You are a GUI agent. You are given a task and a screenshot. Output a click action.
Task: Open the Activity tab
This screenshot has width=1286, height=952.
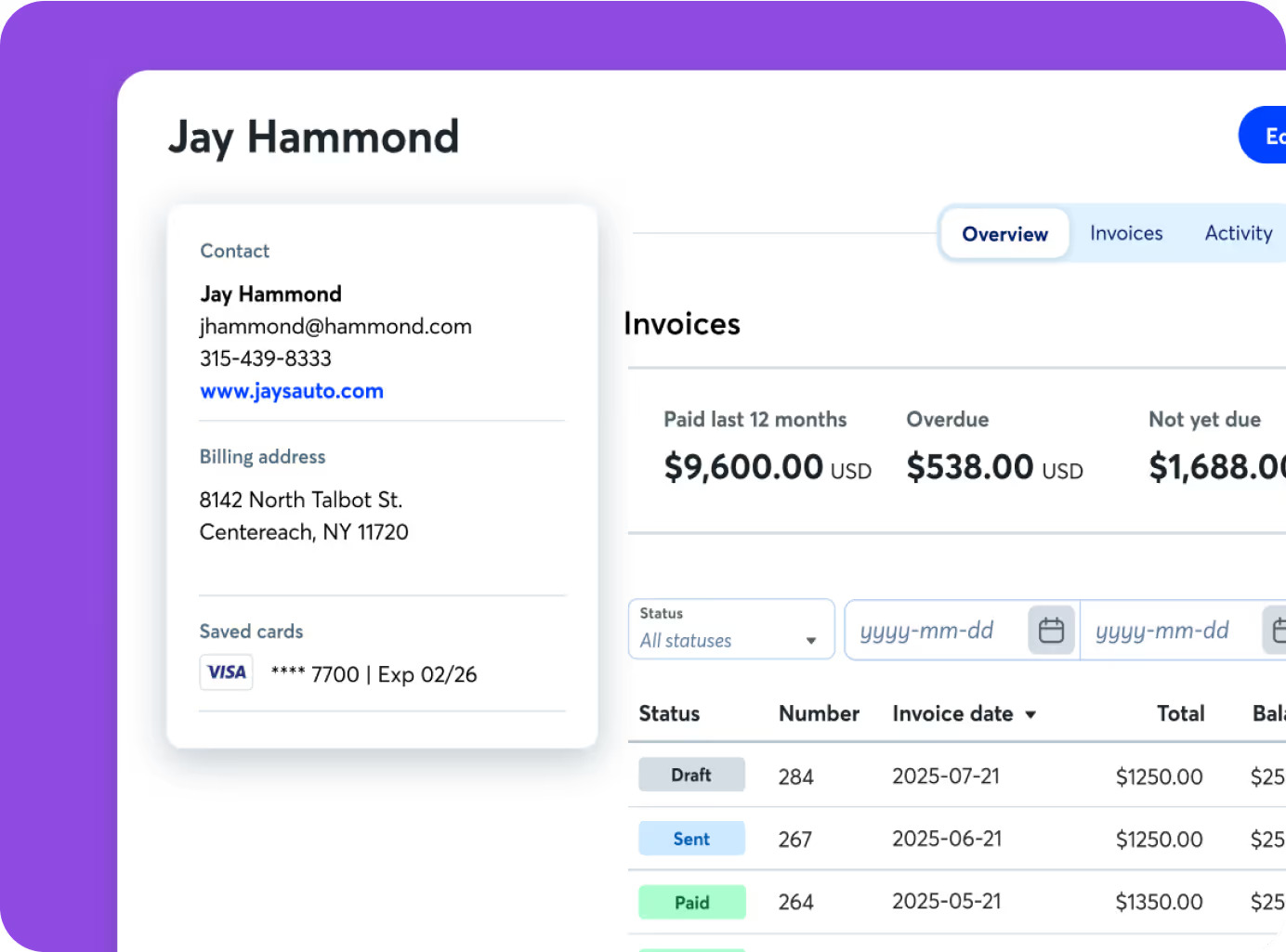tap(1238, 233)
